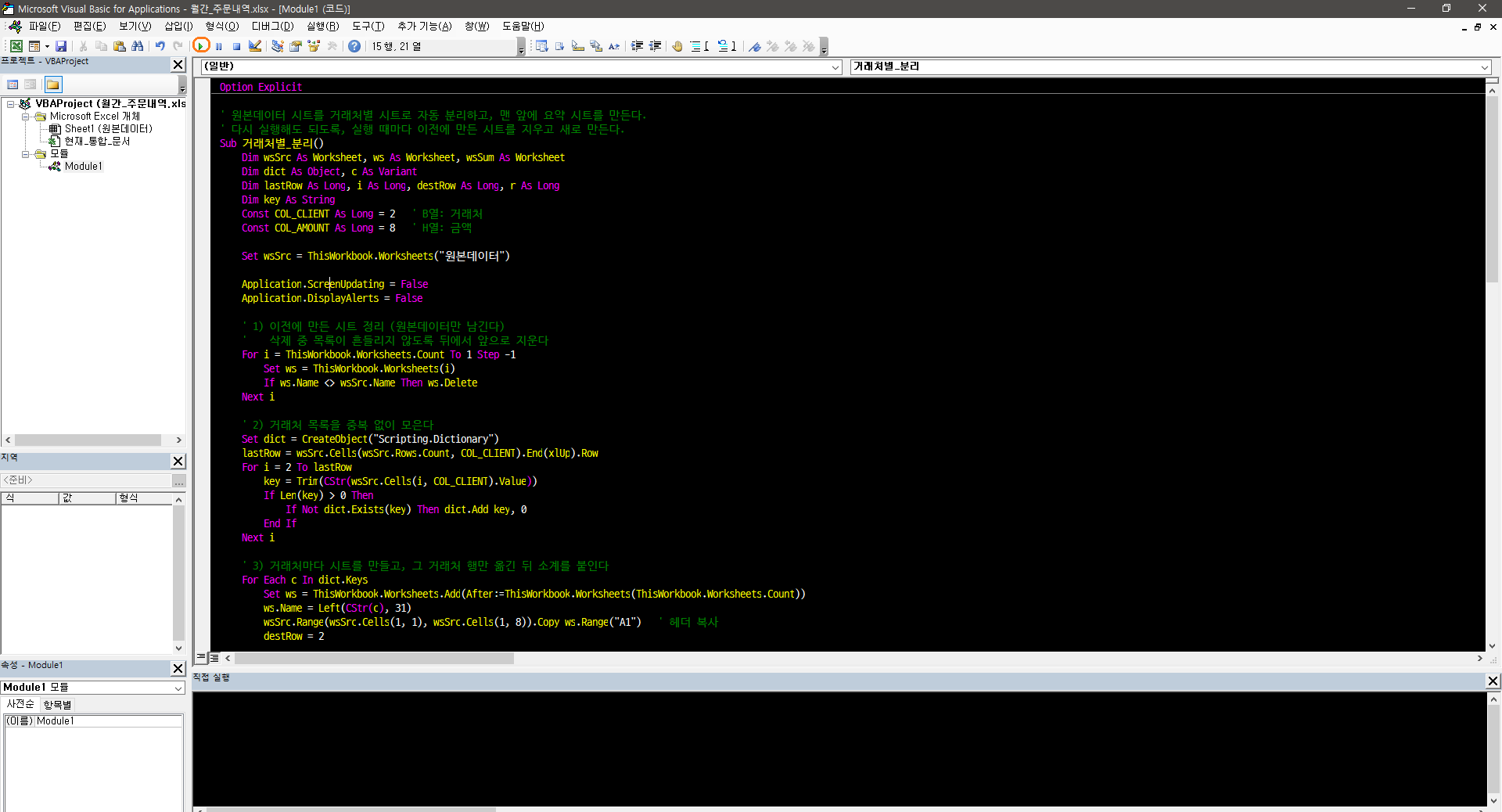The image size is (1502, 812).
Task: Click the View Microsoft Excel icon
Action: coord(16,46)
